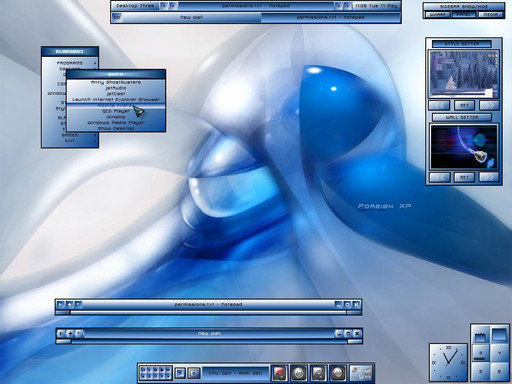
Task: Toggle the Sidebar Show/Hide bar
Action: [x=463, y=6]
